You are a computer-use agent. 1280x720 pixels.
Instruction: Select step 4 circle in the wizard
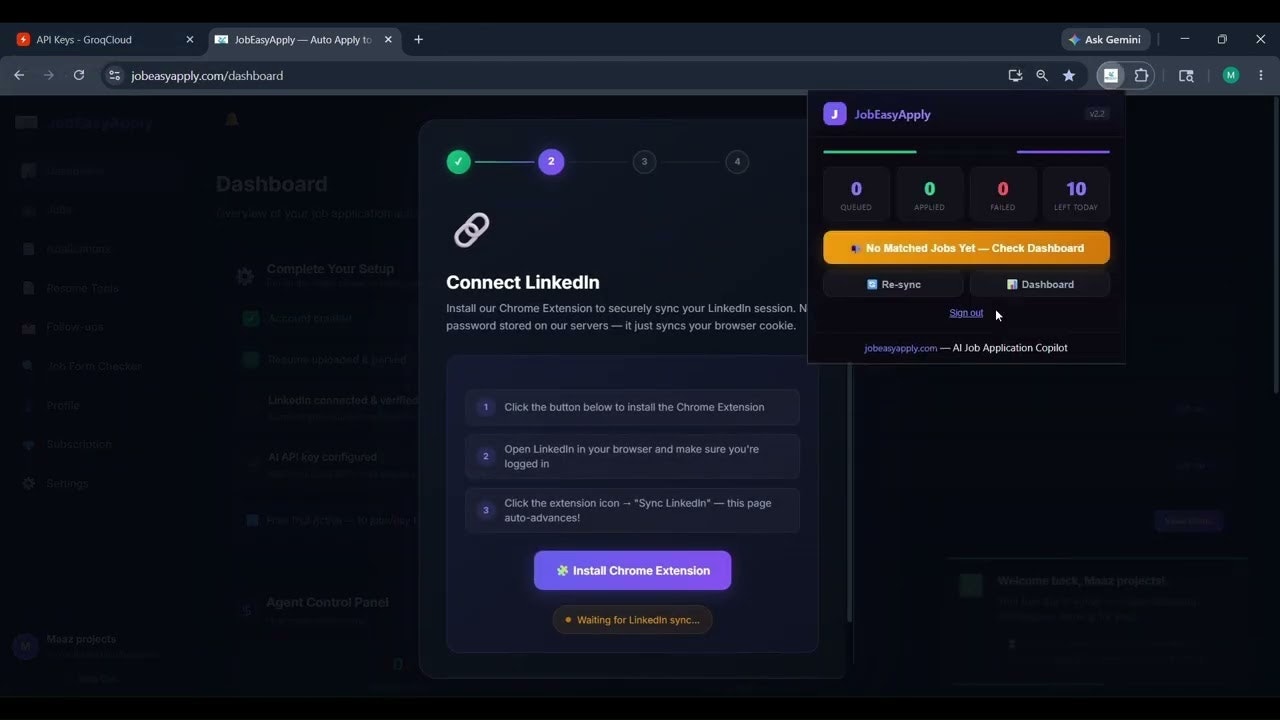click(x=737, y=161)
